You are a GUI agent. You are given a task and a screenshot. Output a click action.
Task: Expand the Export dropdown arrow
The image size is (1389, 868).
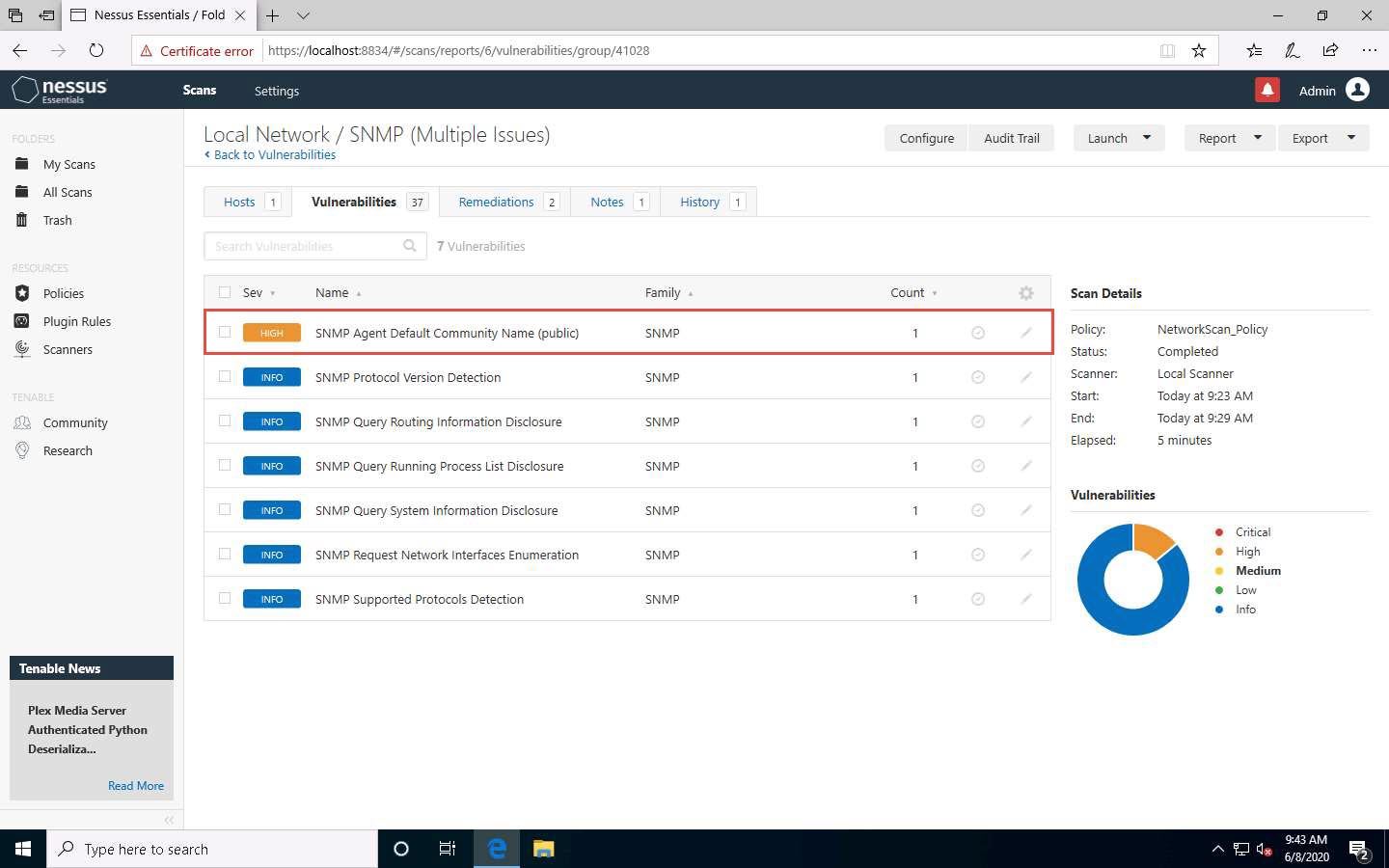1351,138
